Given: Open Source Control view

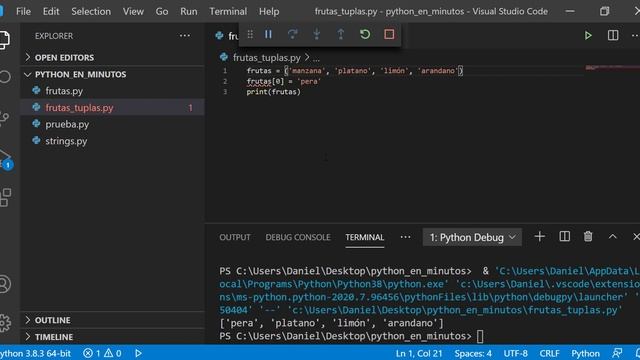Looking at the screenshot, I should click(x=4, y=118).
